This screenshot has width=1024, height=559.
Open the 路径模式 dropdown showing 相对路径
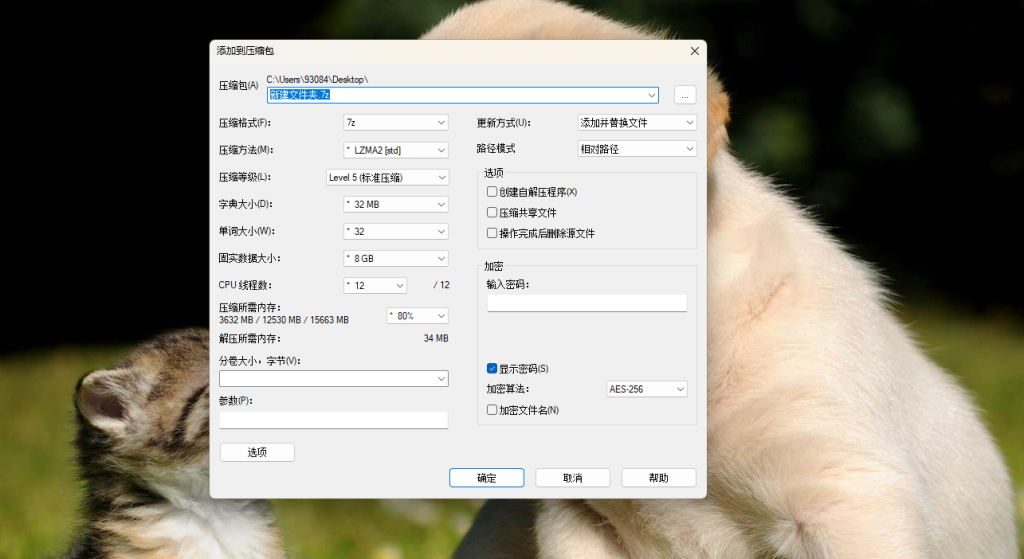tap(637, 149)
